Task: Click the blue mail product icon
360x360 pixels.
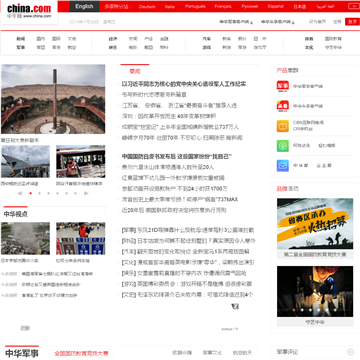Action: 283,166
